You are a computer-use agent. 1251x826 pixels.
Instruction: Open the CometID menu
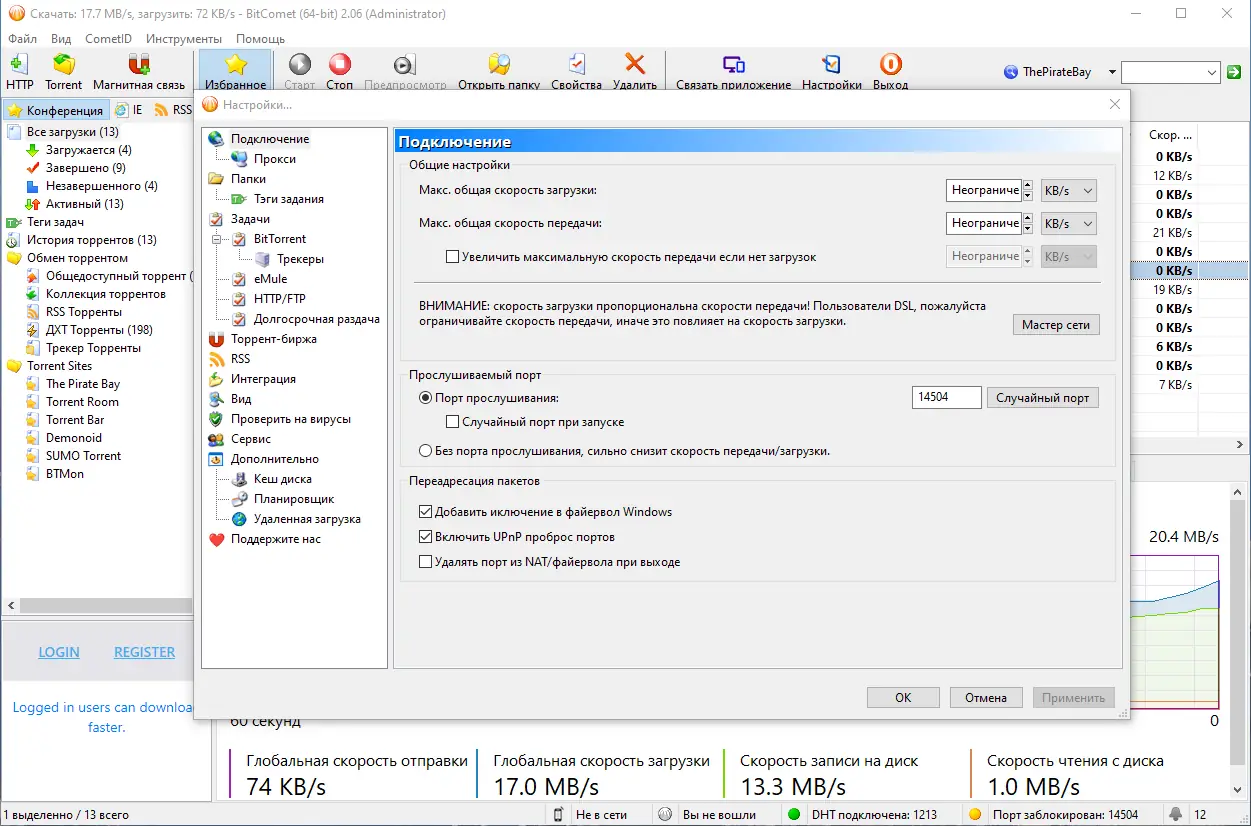[108, 39]
